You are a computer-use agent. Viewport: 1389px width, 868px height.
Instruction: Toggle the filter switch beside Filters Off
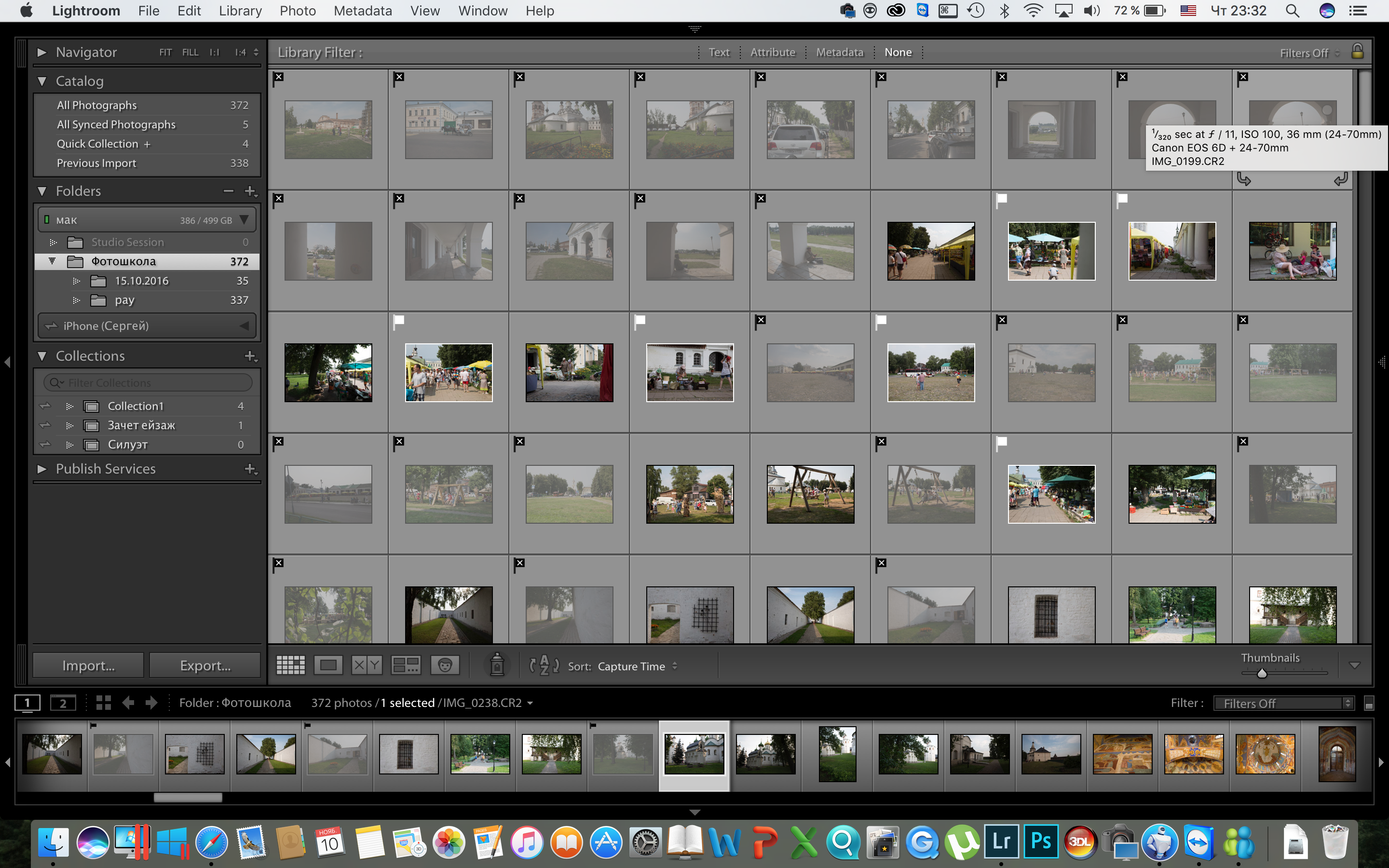(1369, 703)
